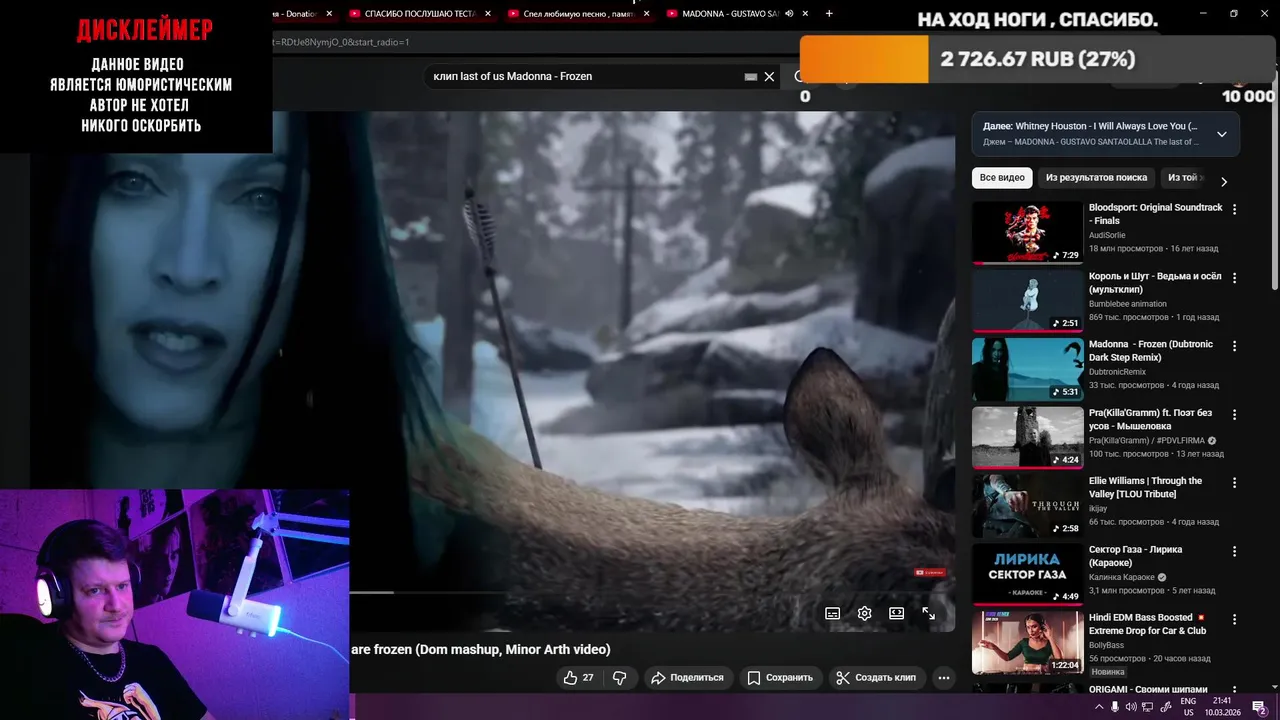Select the partially visible Из той chip
The width and height of the screenshot is (1280, 720).
[x=1184, y=178]
